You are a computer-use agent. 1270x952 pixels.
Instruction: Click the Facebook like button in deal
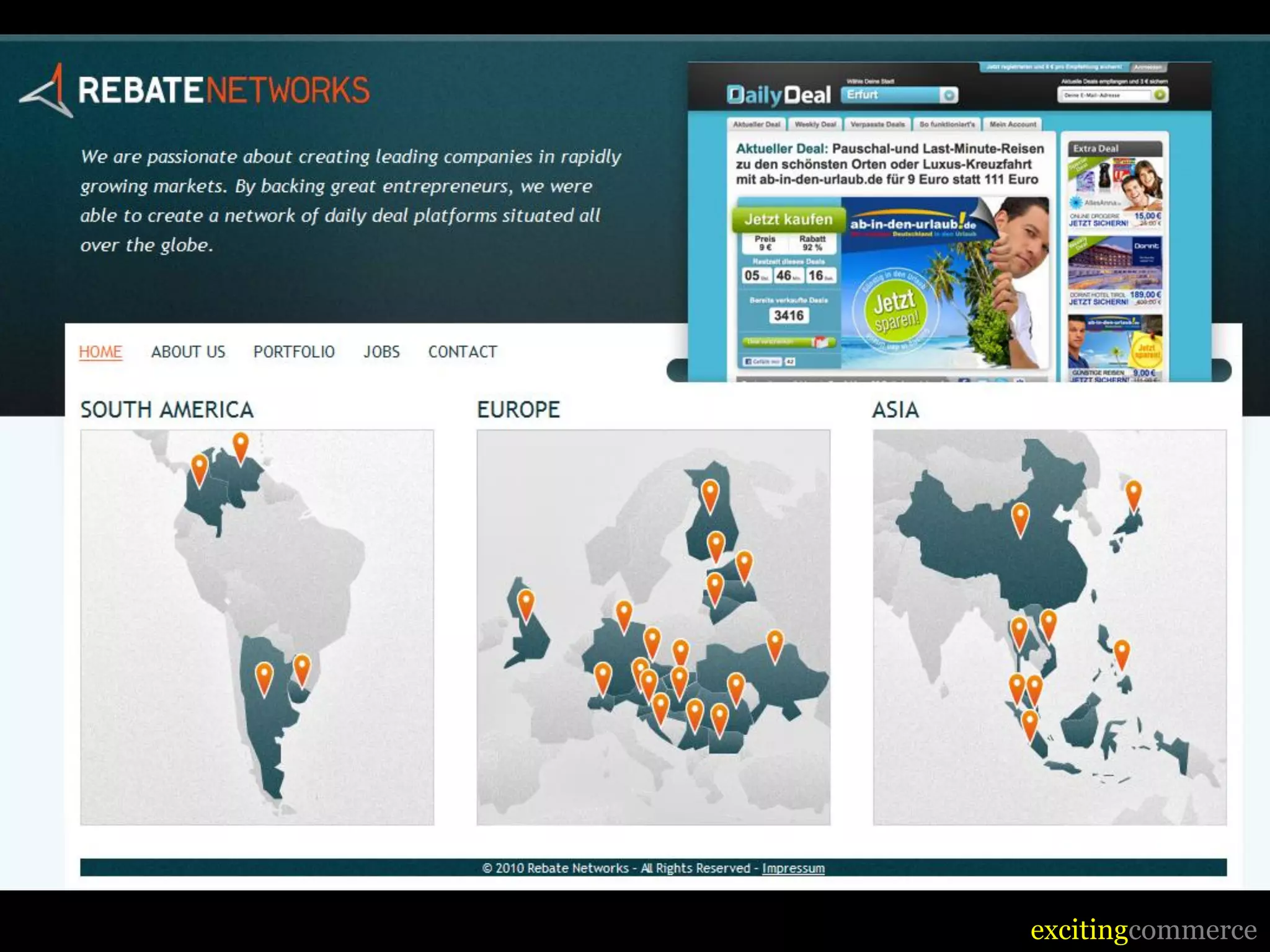763,361
